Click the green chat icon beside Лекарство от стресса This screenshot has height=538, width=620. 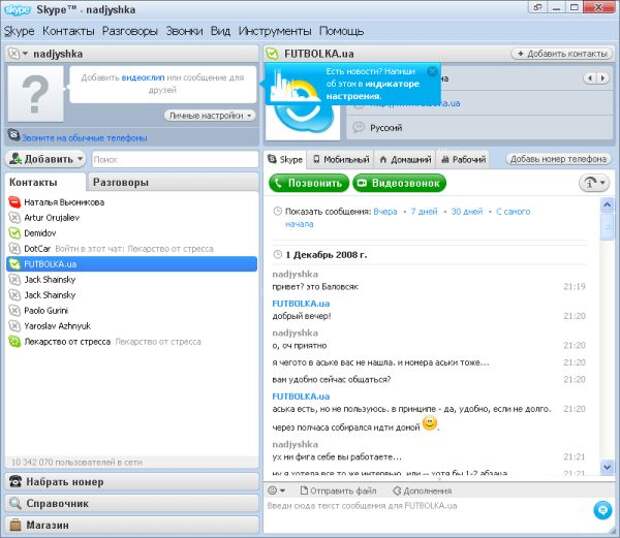coord(15,341)
